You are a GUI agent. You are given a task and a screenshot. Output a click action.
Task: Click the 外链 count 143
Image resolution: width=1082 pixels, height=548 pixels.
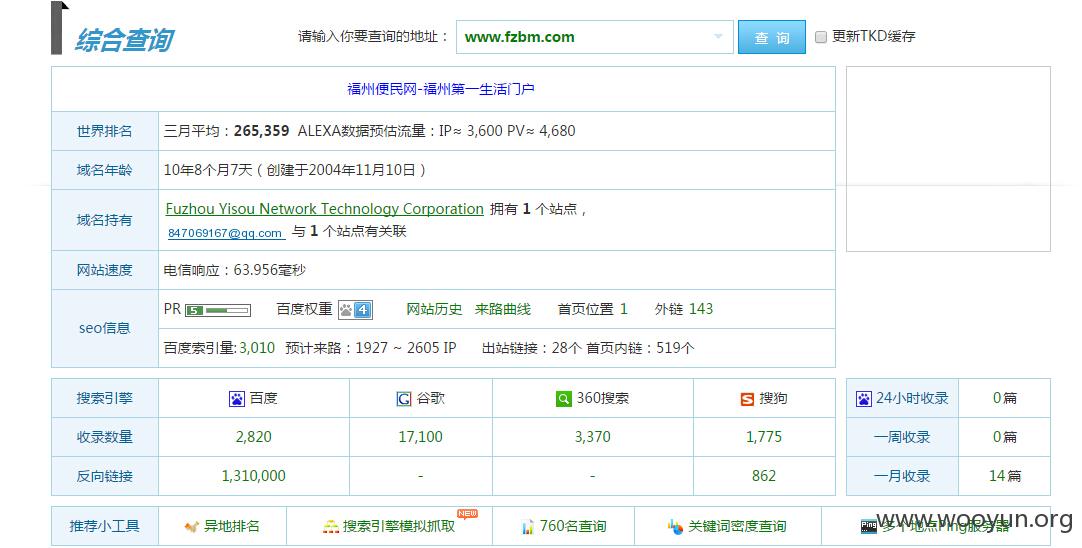click(700, 309)
